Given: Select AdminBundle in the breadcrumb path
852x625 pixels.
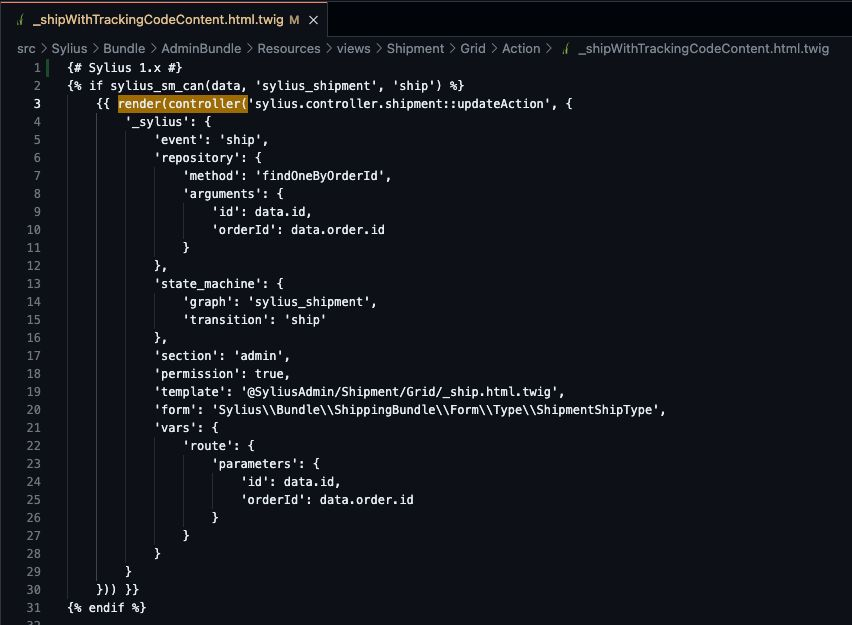Looking at the screenshot, I should click(x=199, y=48).
